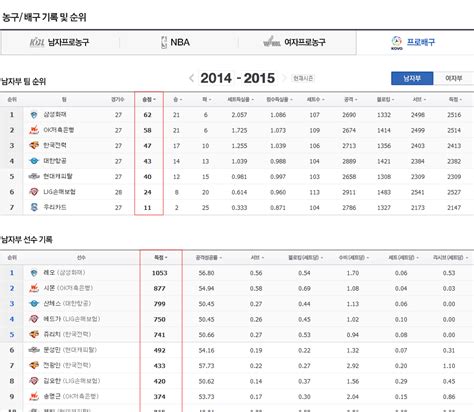
Task: Sort player records by 블로킹(세트당) column
Action: (305, 258)
